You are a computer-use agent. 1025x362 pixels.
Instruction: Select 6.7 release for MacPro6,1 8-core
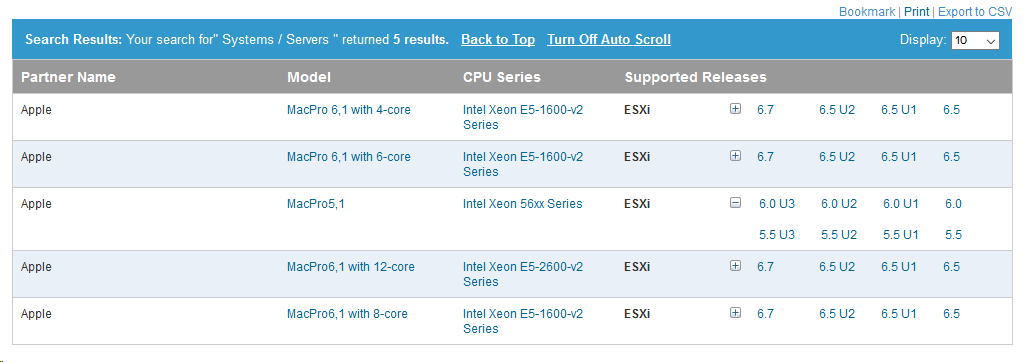coord(765,314)
